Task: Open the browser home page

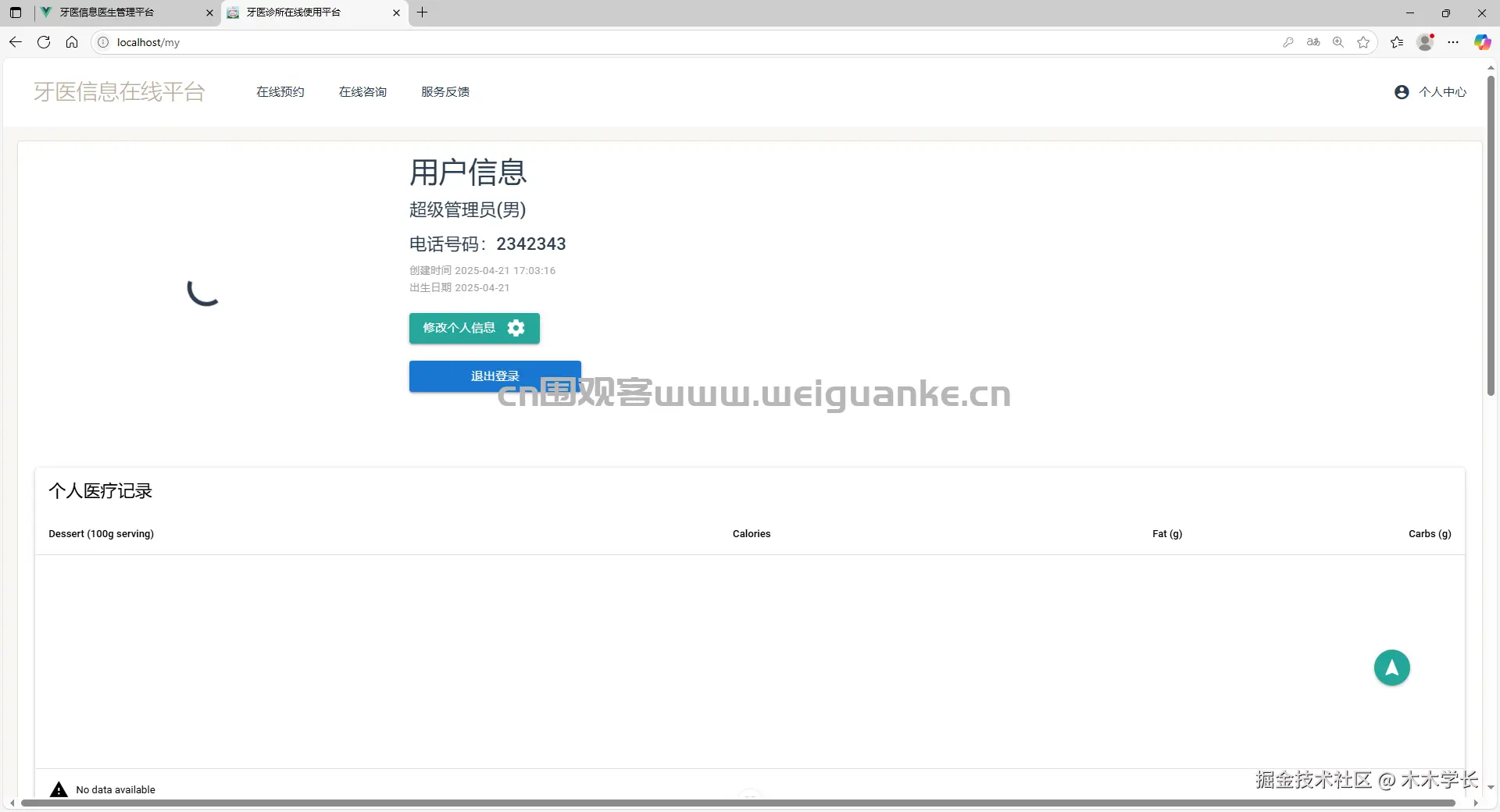Action: (x=72, y=42)
